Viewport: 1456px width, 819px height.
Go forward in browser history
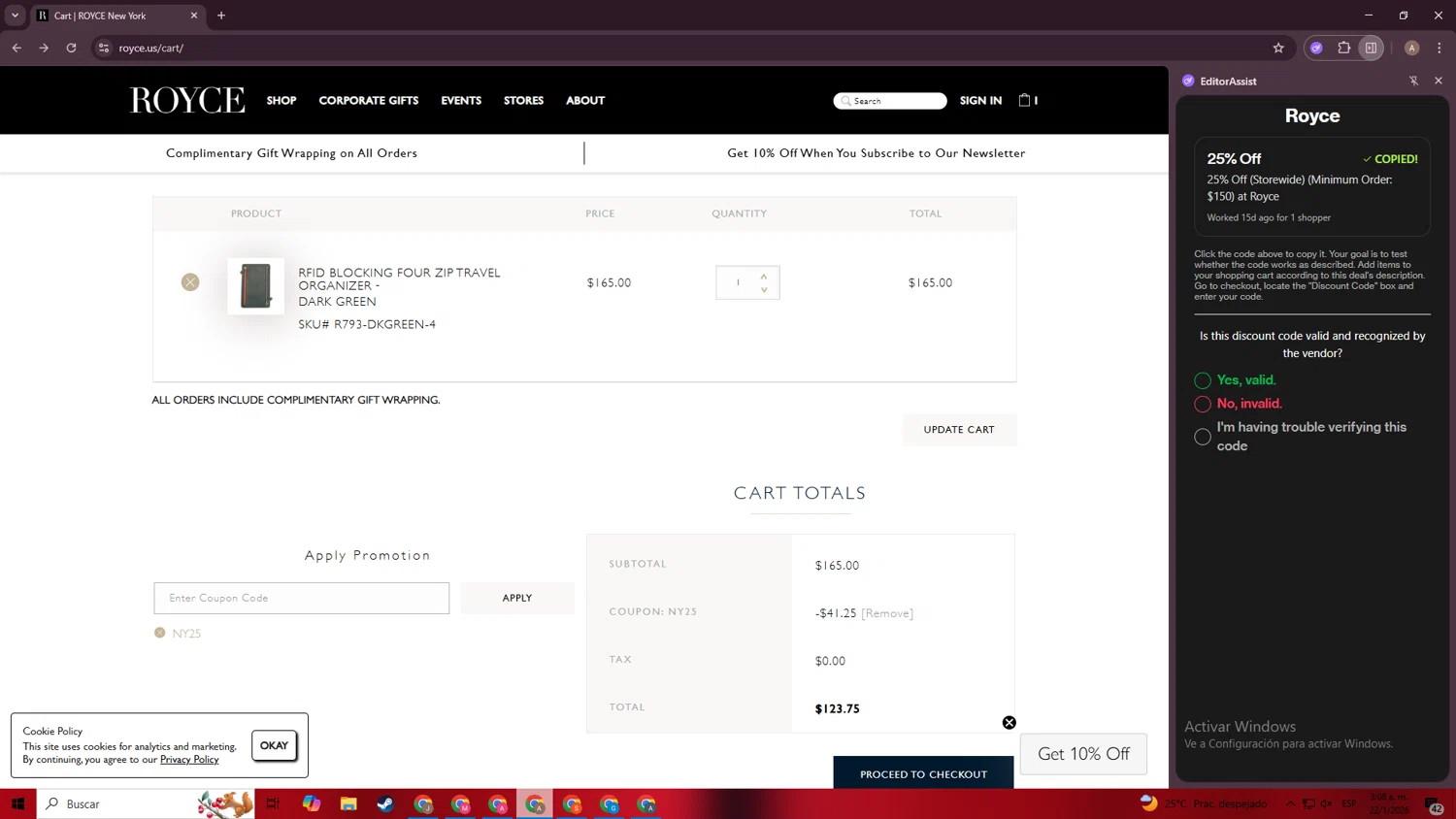coord(44,48)
